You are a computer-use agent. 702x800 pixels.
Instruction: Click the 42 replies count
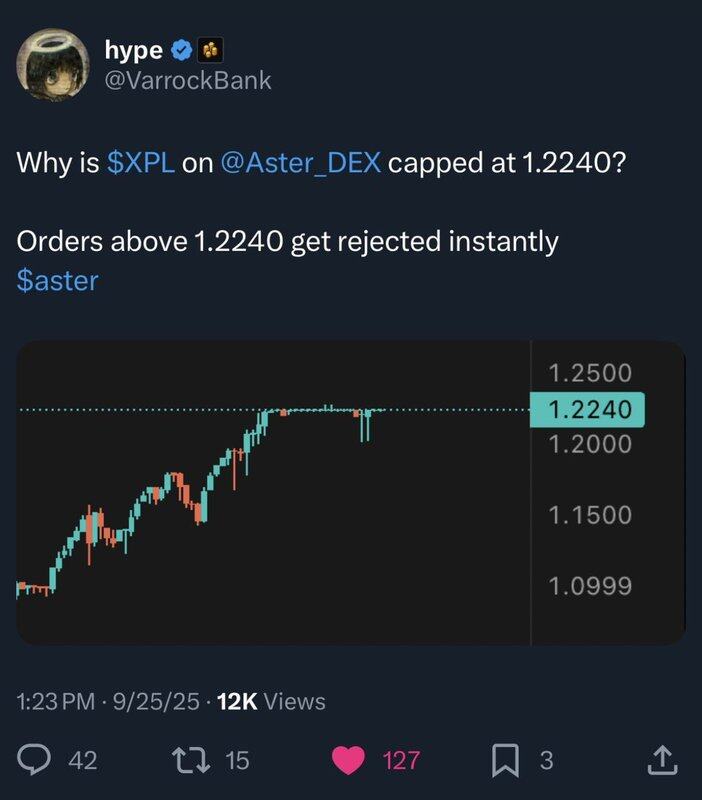click(83, 760)
